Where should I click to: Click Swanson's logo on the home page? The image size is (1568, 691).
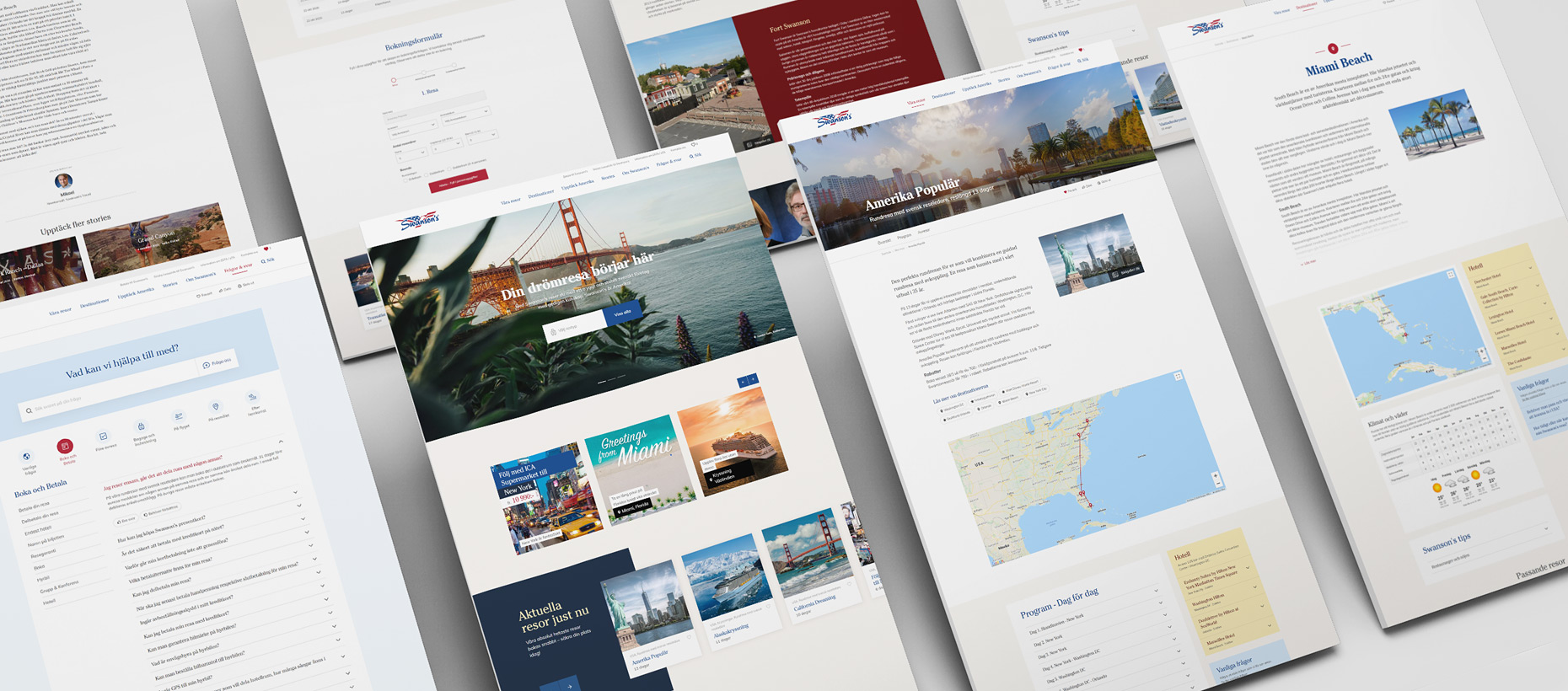coord(420,222)
